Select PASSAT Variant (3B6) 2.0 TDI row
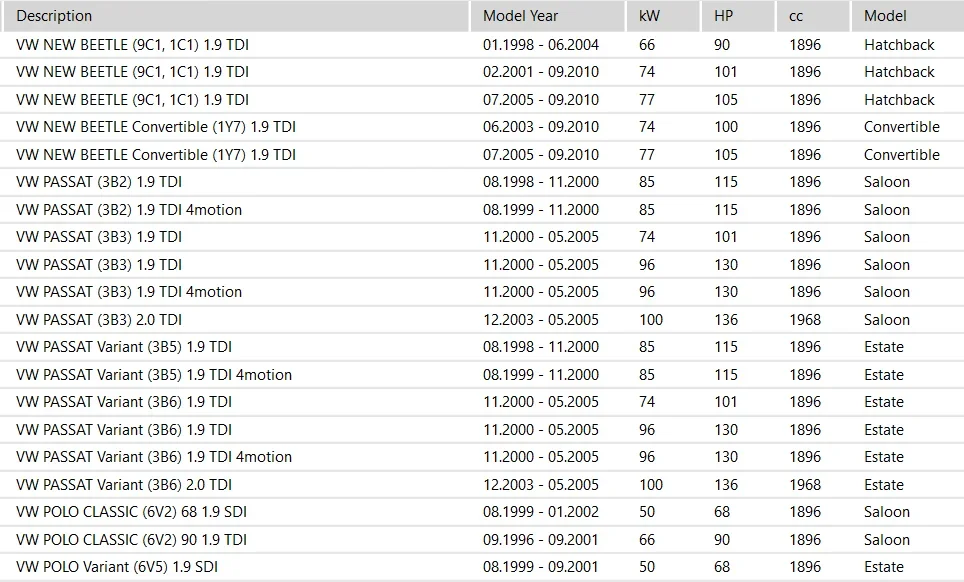Viewport: 964px width, 582px height. (x=482, y=485)
